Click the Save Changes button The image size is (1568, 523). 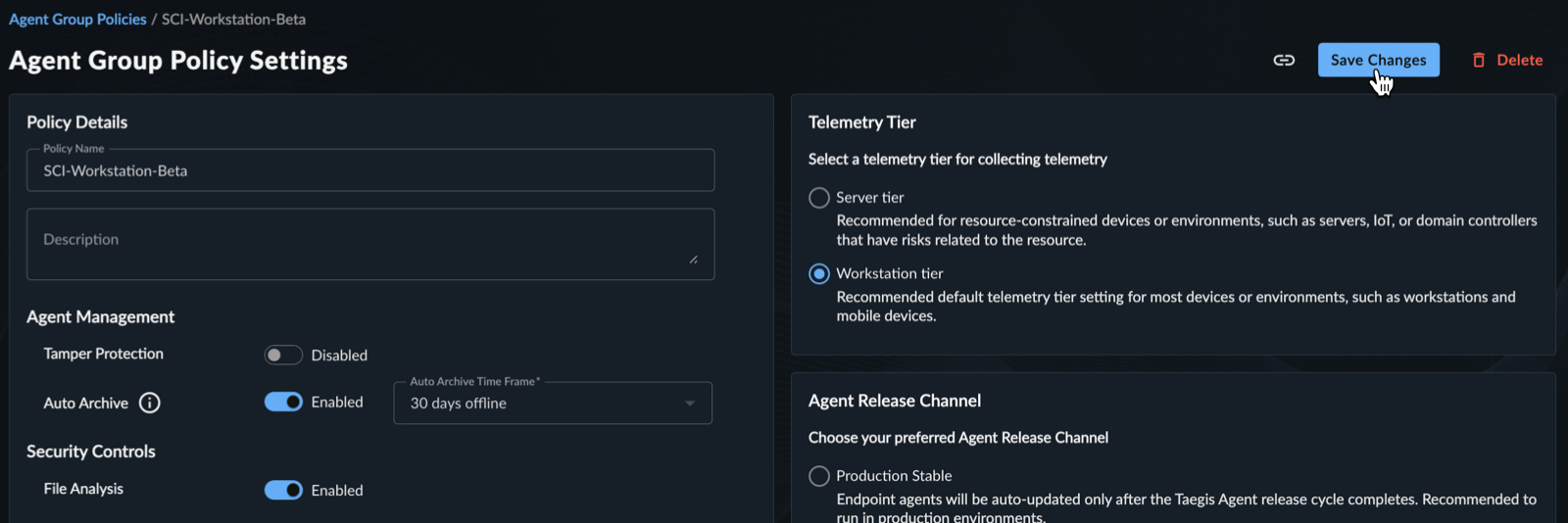pyautogui.click(x=1378, y=60)
